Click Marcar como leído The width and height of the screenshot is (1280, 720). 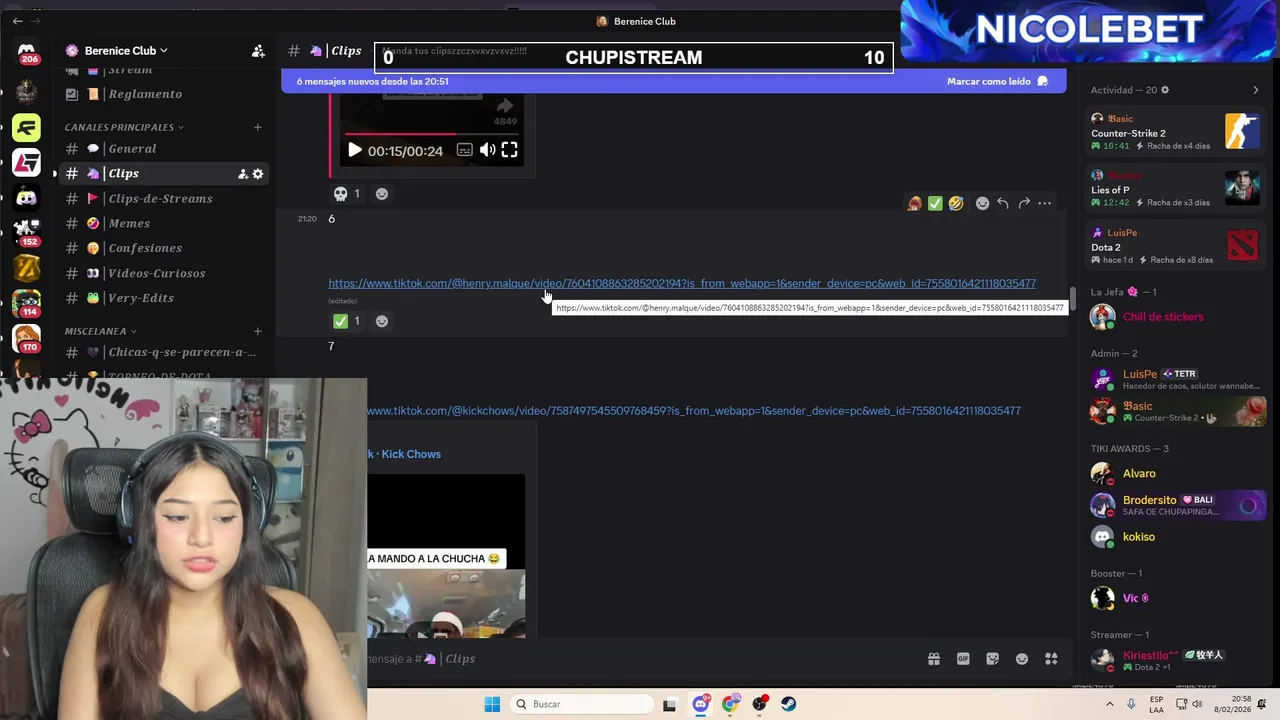point(997,82)
